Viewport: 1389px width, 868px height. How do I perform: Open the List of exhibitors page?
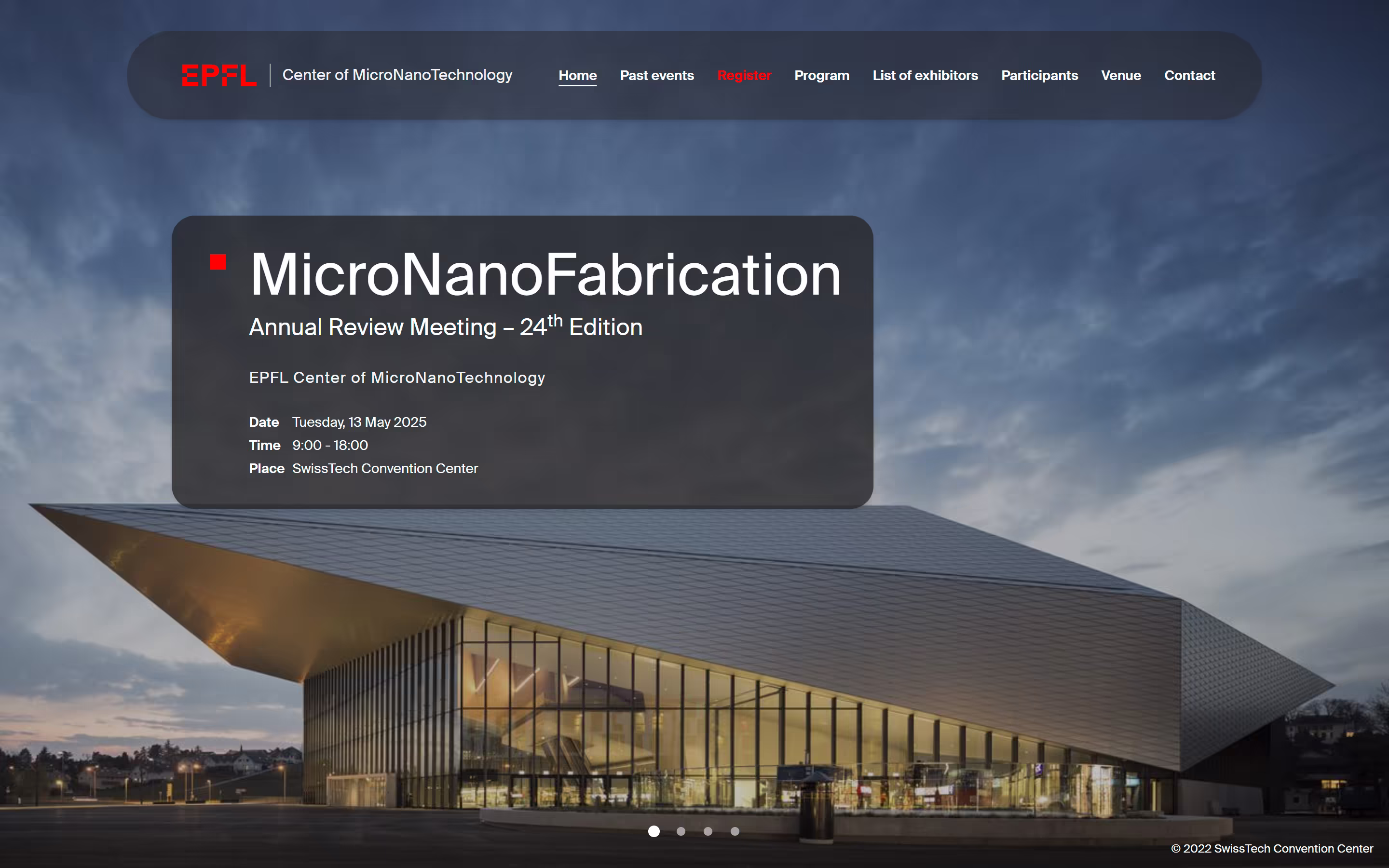[x=925, y=75]
